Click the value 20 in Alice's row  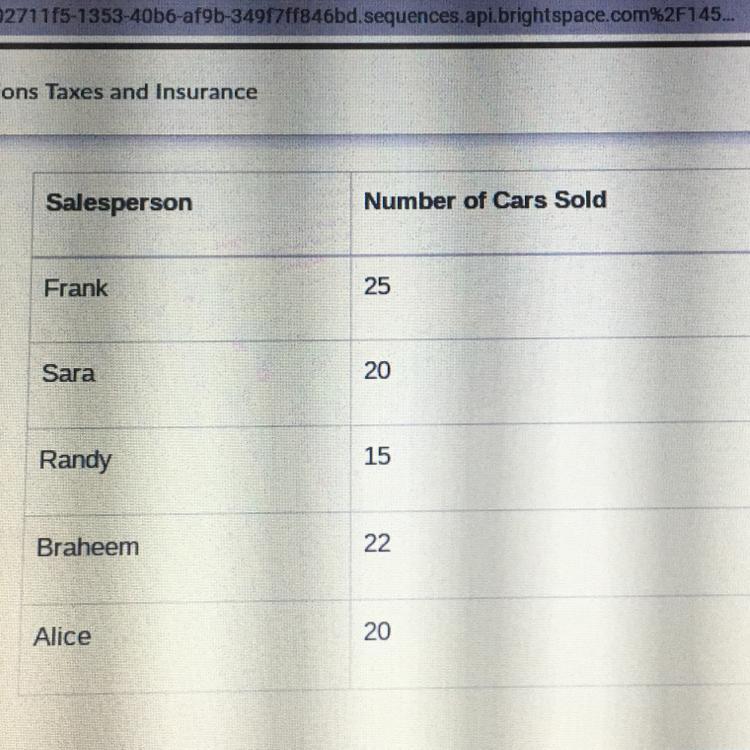pos(377,632)
